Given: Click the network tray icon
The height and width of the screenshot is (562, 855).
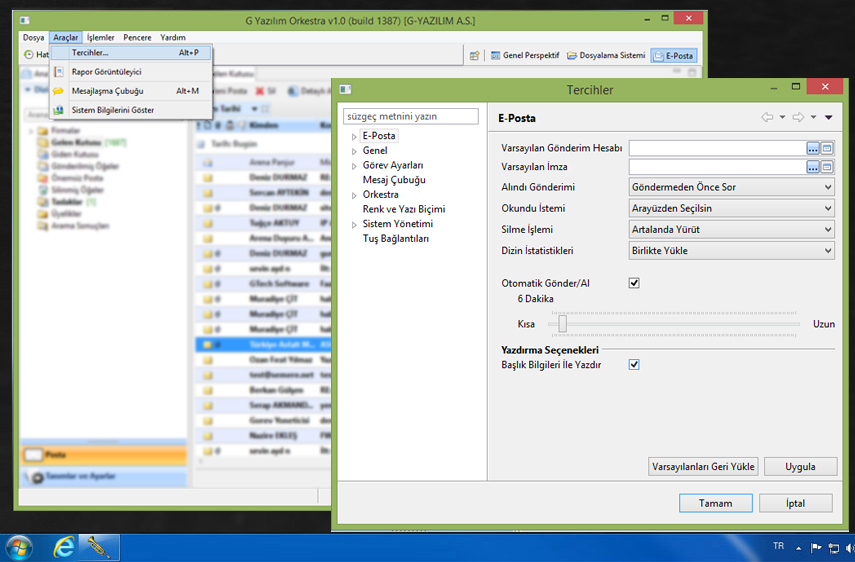Looking at the screenshot, I should tap(833, 548).
